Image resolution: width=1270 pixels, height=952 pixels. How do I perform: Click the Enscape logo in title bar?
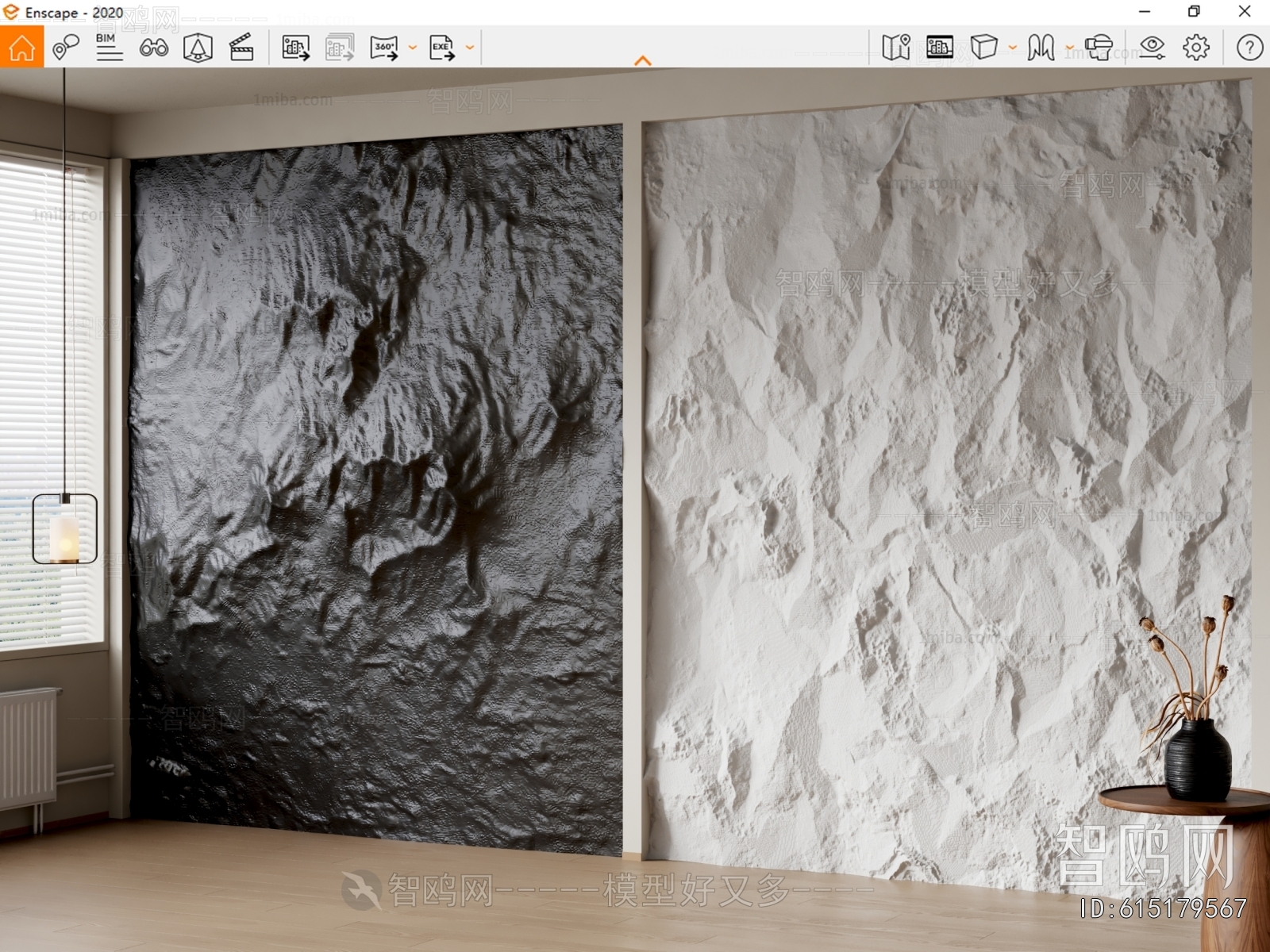11,12
